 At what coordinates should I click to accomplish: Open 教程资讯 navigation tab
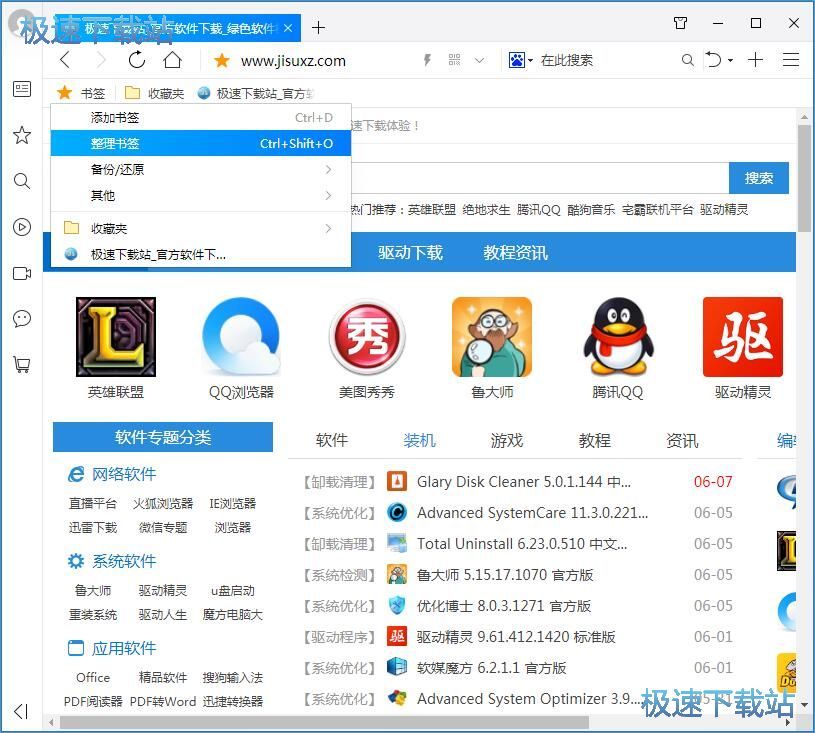[x=515, y=253]
